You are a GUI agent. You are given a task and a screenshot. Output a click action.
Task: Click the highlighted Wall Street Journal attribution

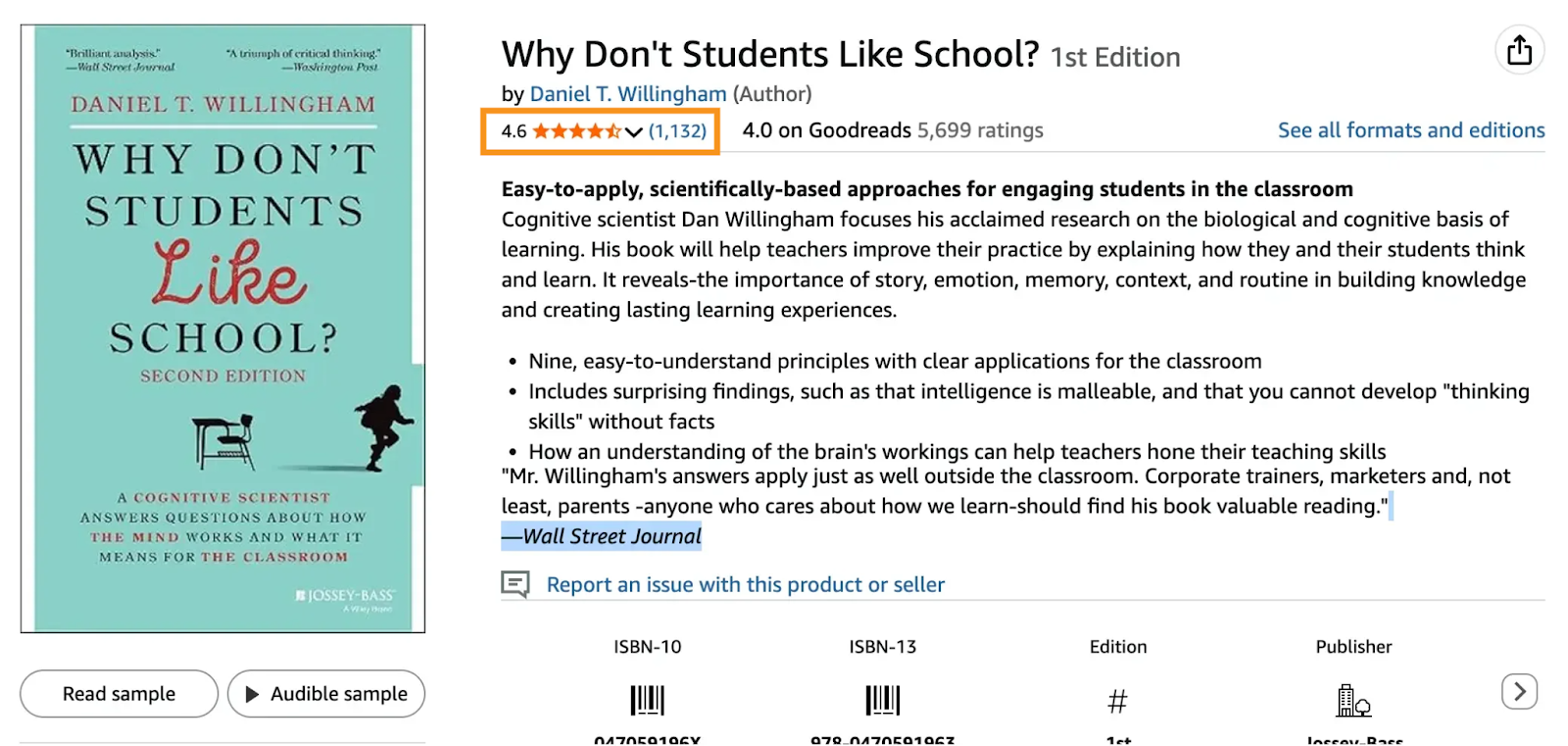602,536
